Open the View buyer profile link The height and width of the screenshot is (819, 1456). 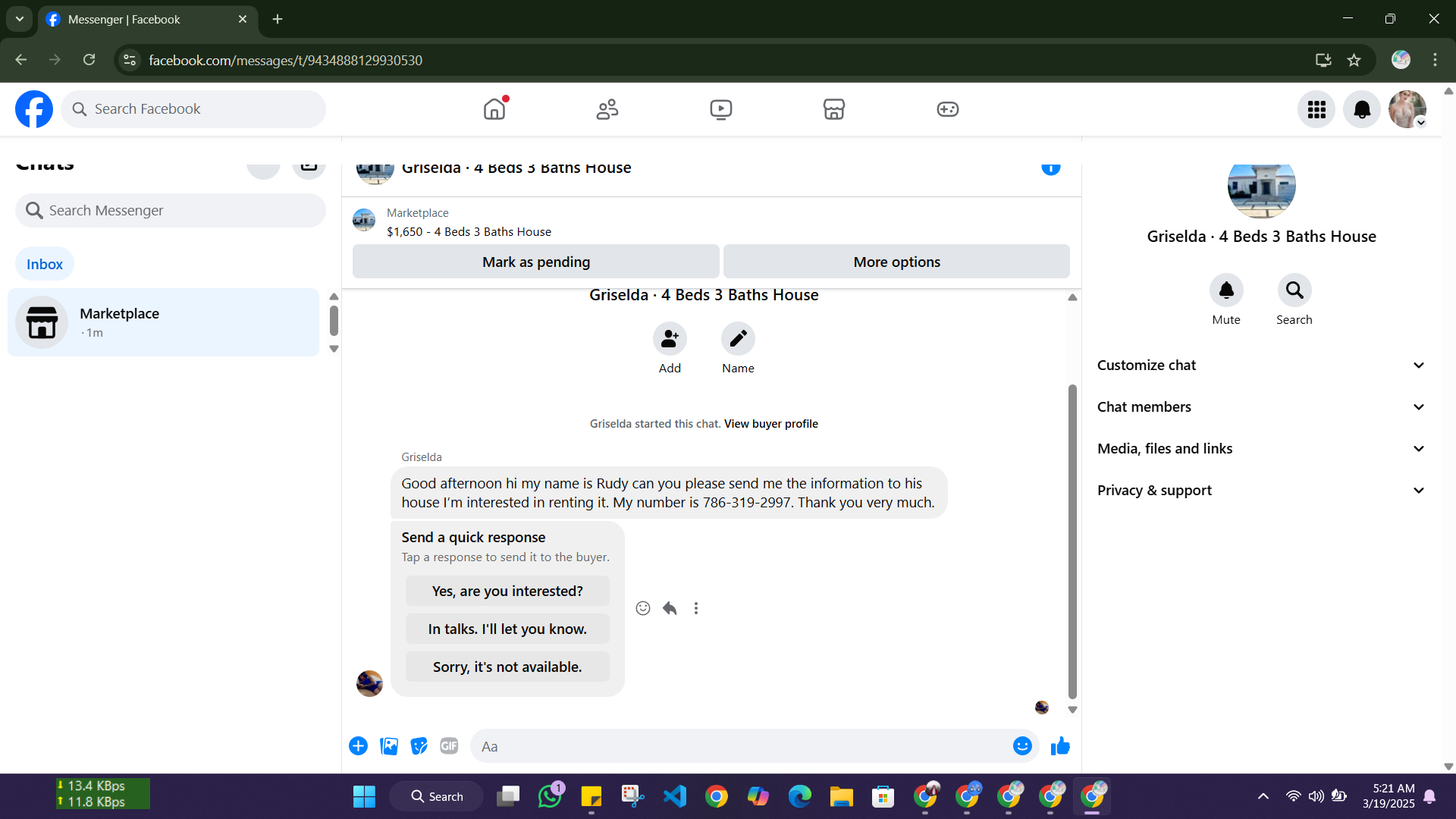pyautogui.click(x=771, y=424)
